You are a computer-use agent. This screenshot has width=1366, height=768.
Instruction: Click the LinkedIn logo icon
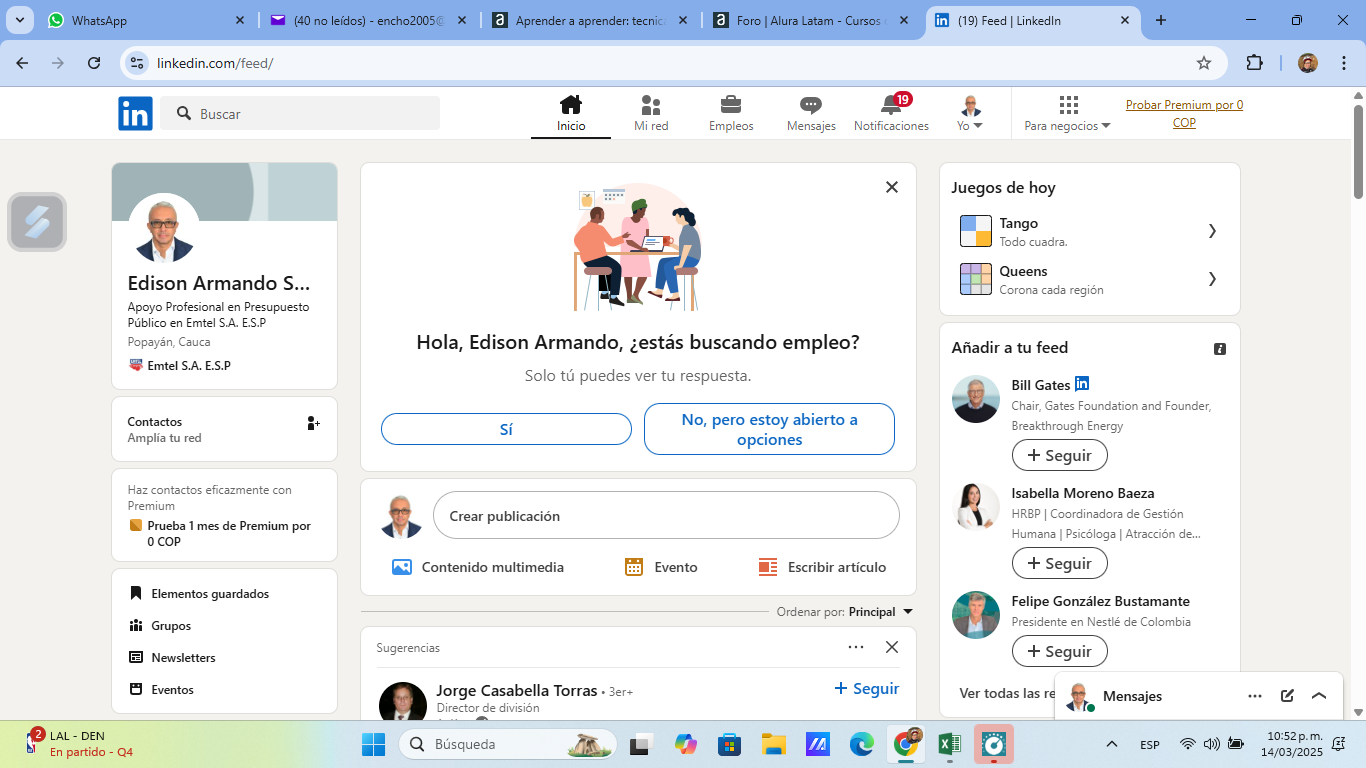click(x=135, y=113)
